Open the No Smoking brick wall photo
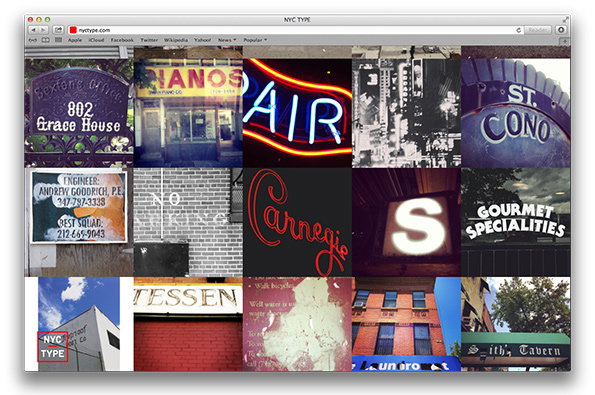Screen dimensions: 595x395 pyautogui.click(x=188, y=222)
